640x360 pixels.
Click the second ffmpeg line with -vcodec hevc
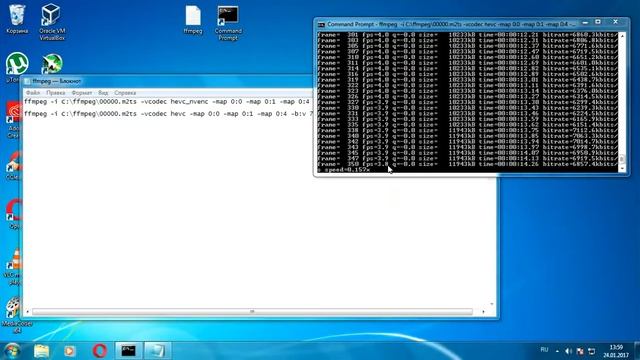click(169, 113)
